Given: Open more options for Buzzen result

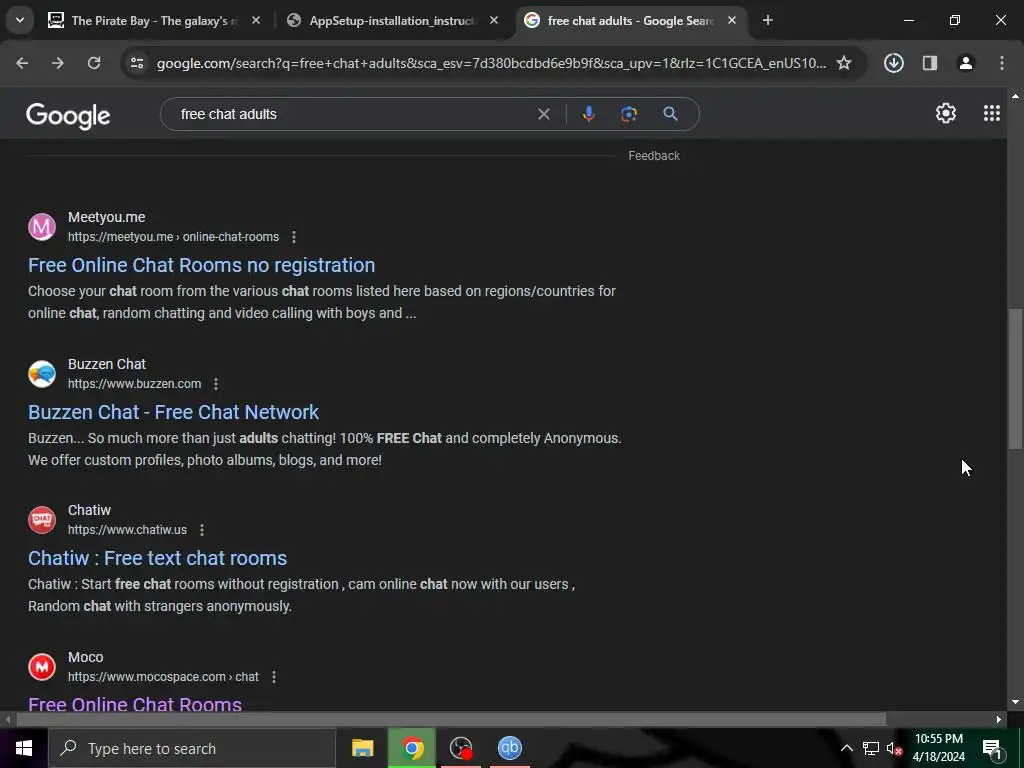Looking at the screenshot, I should point(216,384).
